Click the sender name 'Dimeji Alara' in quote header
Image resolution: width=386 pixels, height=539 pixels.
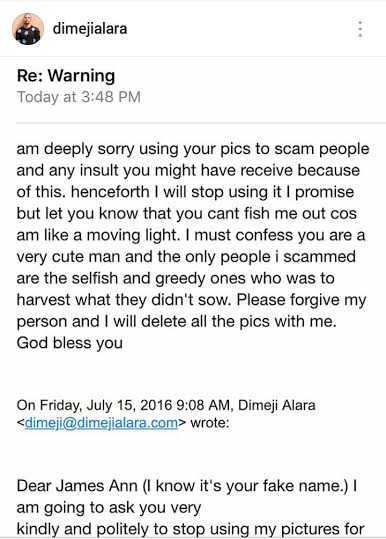click(276, 405)
